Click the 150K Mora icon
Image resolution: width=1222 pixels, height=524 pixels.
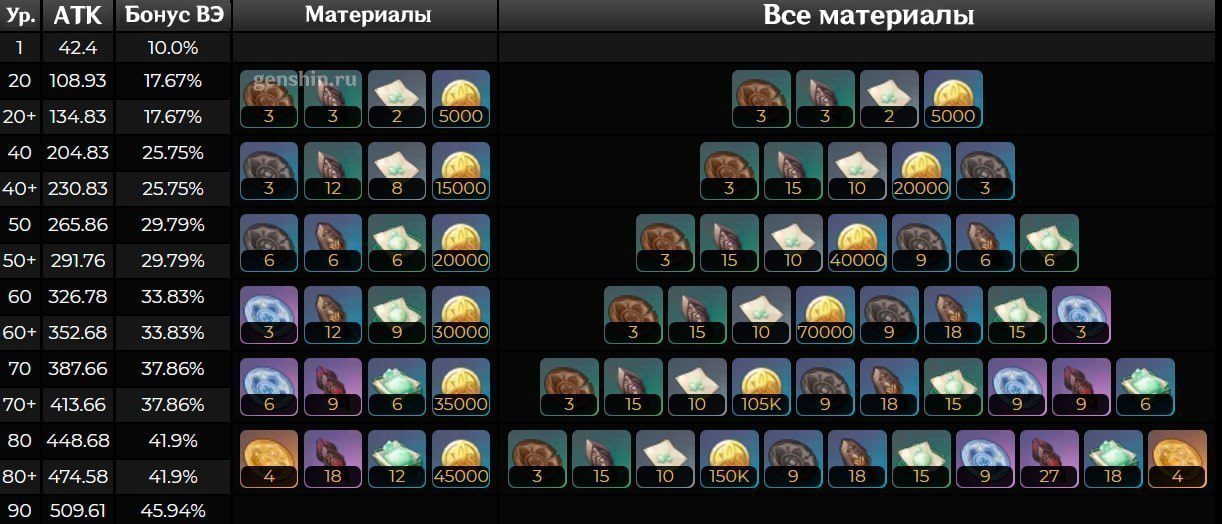click(x=729, y=459)
